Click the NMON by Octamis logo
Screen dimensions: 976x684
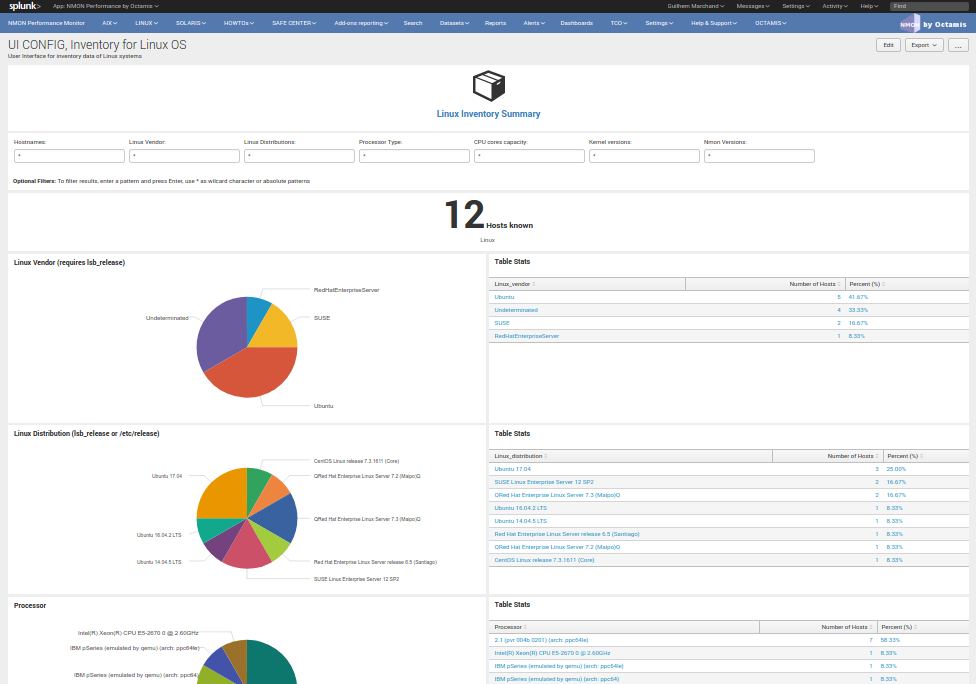(934, 23)
